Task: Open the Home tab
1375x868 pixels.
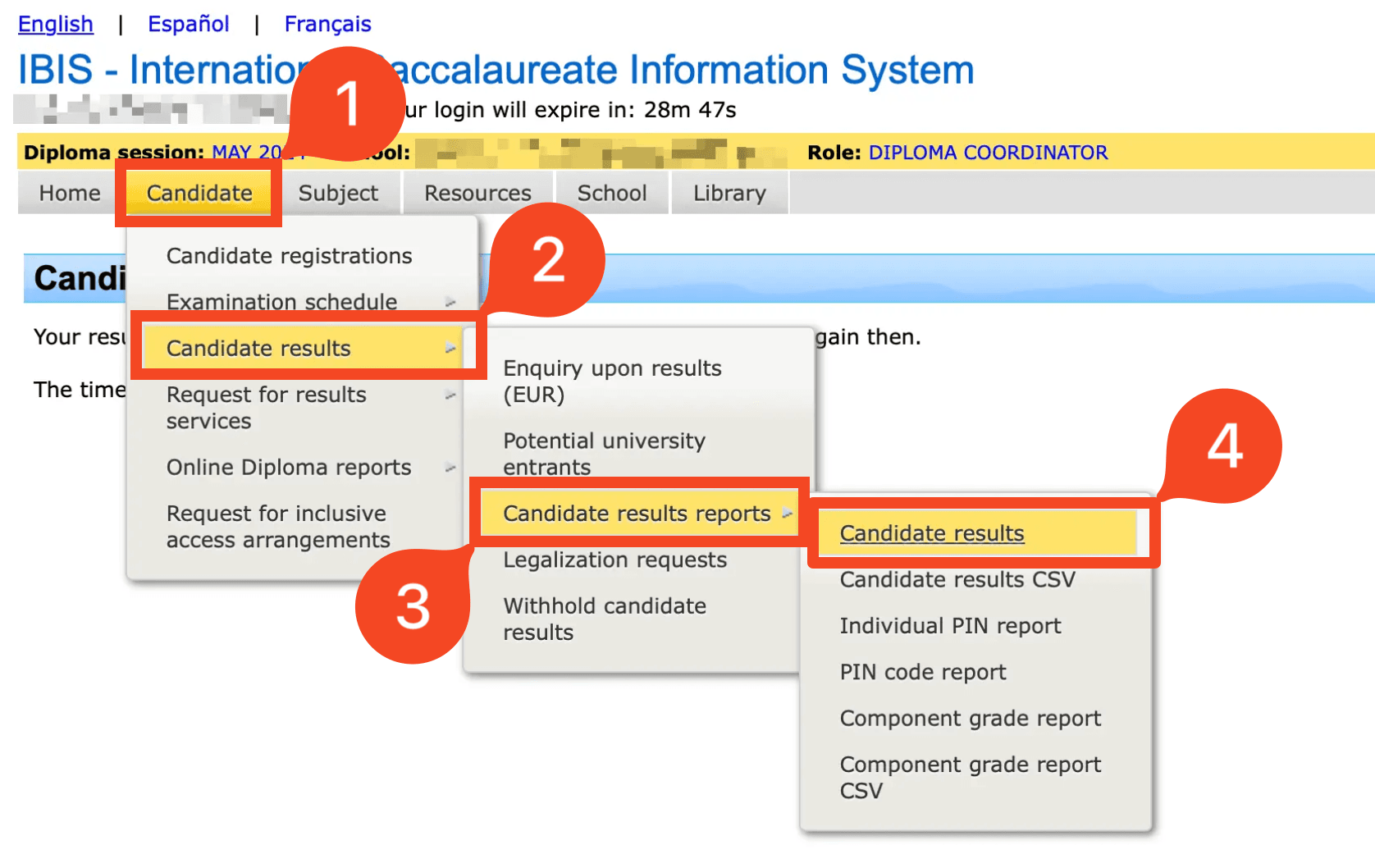Action: [x=70, y=193]
